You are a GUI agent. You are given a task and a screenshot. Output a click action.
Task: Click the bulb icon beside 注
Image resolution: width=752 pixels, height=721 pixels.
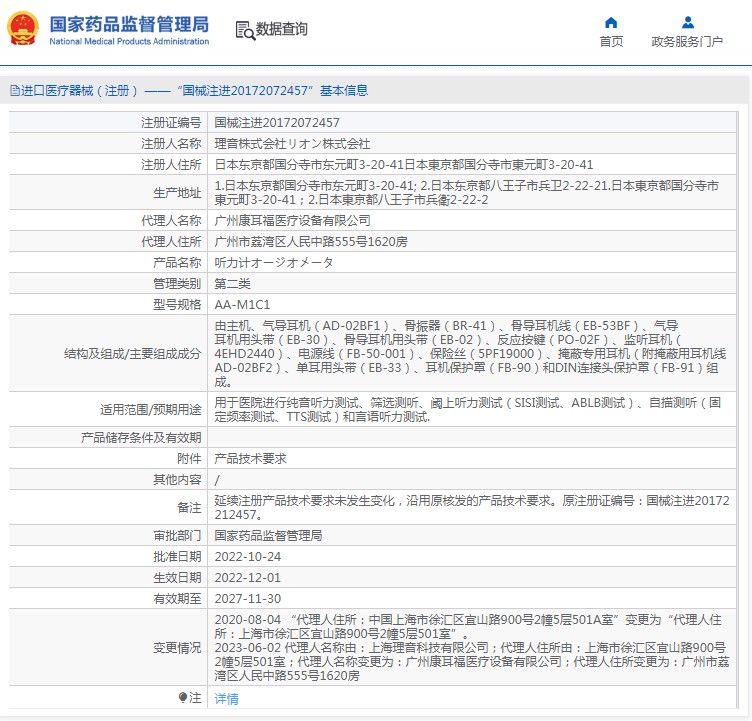[x=182, y=698]
